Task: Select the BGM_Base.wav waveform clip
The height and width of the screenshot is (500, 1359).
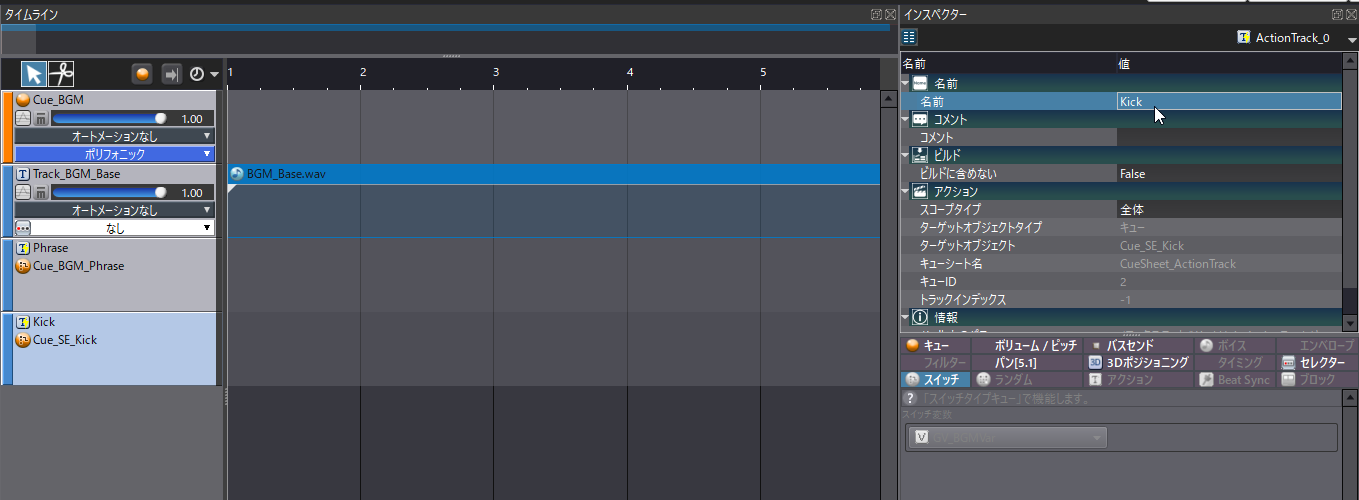Action: pyautogui.click(x=554, y=174)
